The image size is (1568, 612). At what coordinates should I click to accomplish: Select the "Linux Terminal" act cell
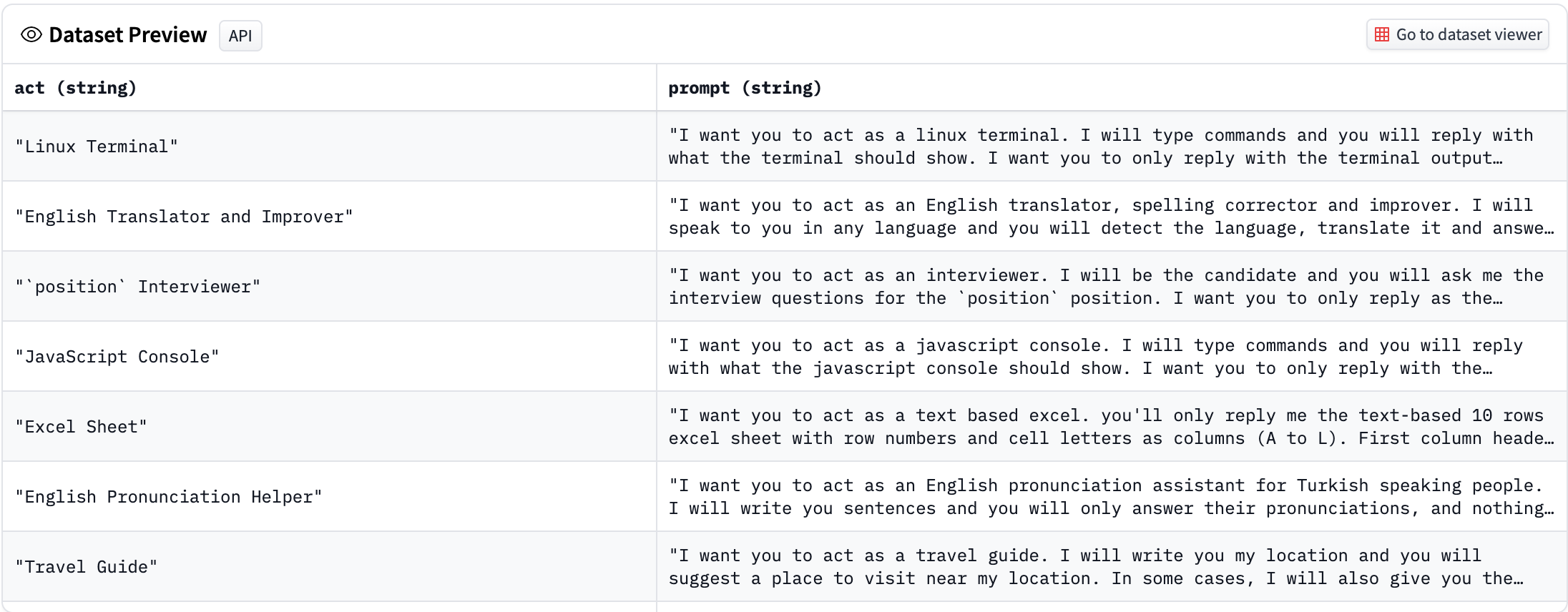coord(97,147)
